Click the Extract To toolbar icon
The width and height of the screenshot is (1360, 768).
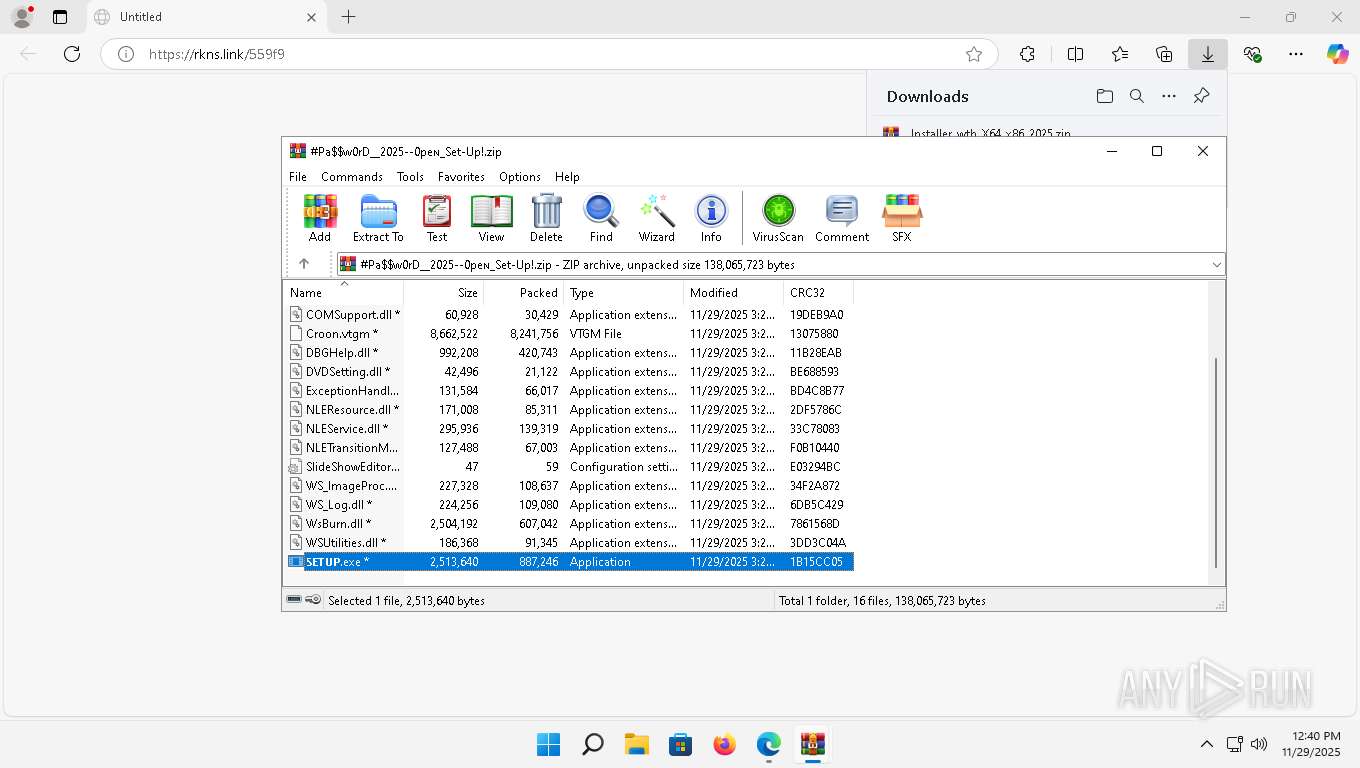[x=378, y=218]
